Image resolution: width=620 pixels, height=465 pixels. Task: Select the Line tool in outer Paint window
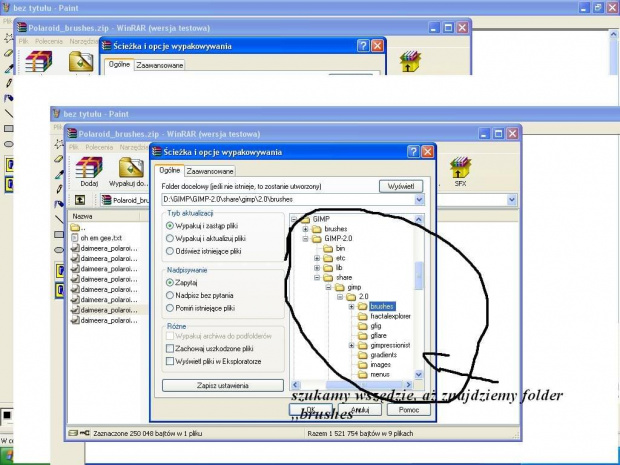[8, 113]
